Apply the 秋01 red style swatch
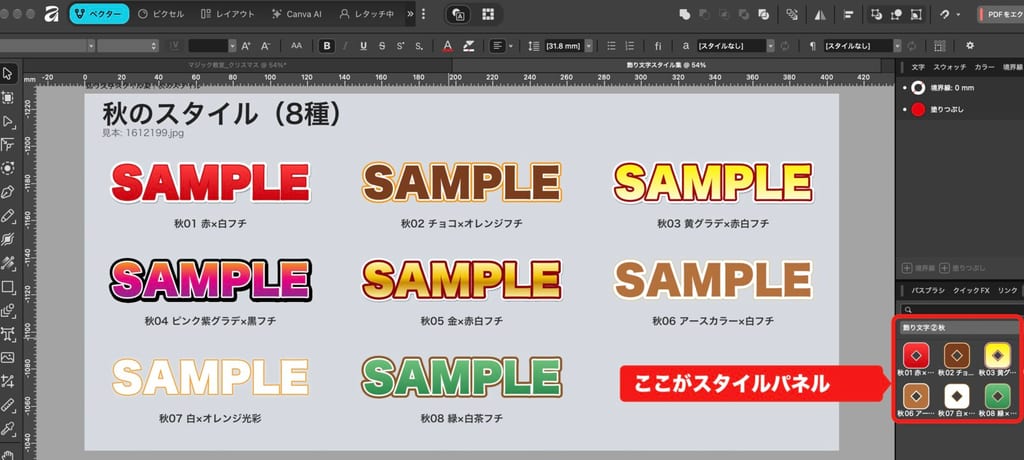Screen dimensions: 1024x460 916,355
